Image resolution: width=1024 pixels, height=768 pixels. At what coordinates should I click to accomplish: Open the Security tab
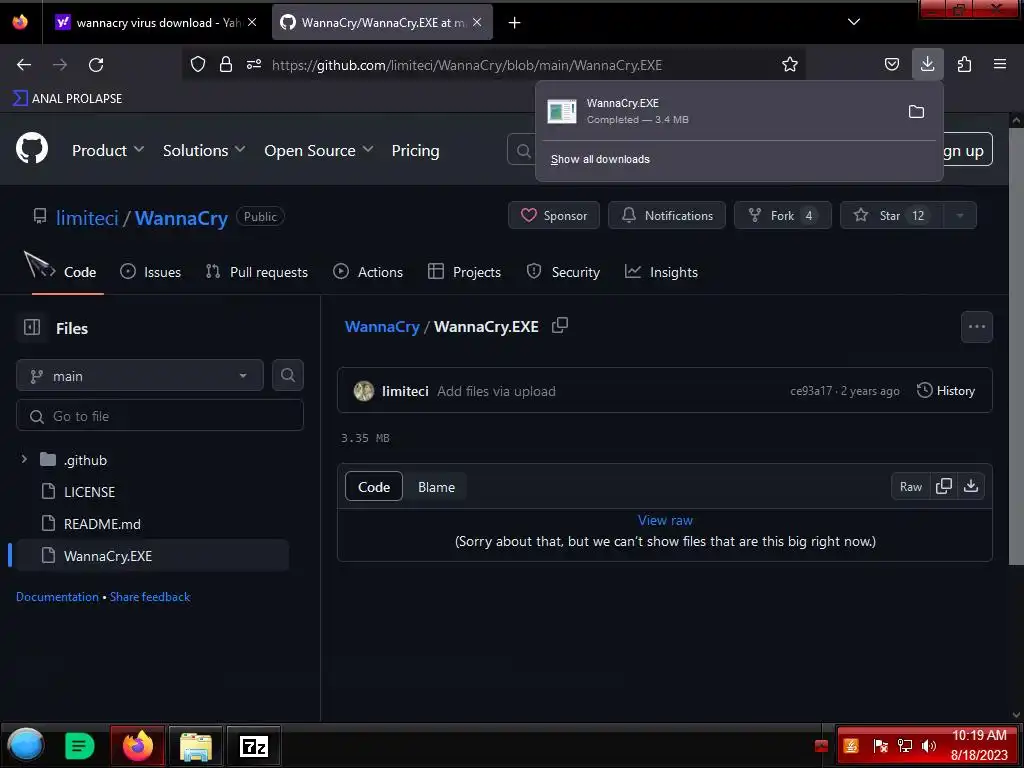coord(563,272)
